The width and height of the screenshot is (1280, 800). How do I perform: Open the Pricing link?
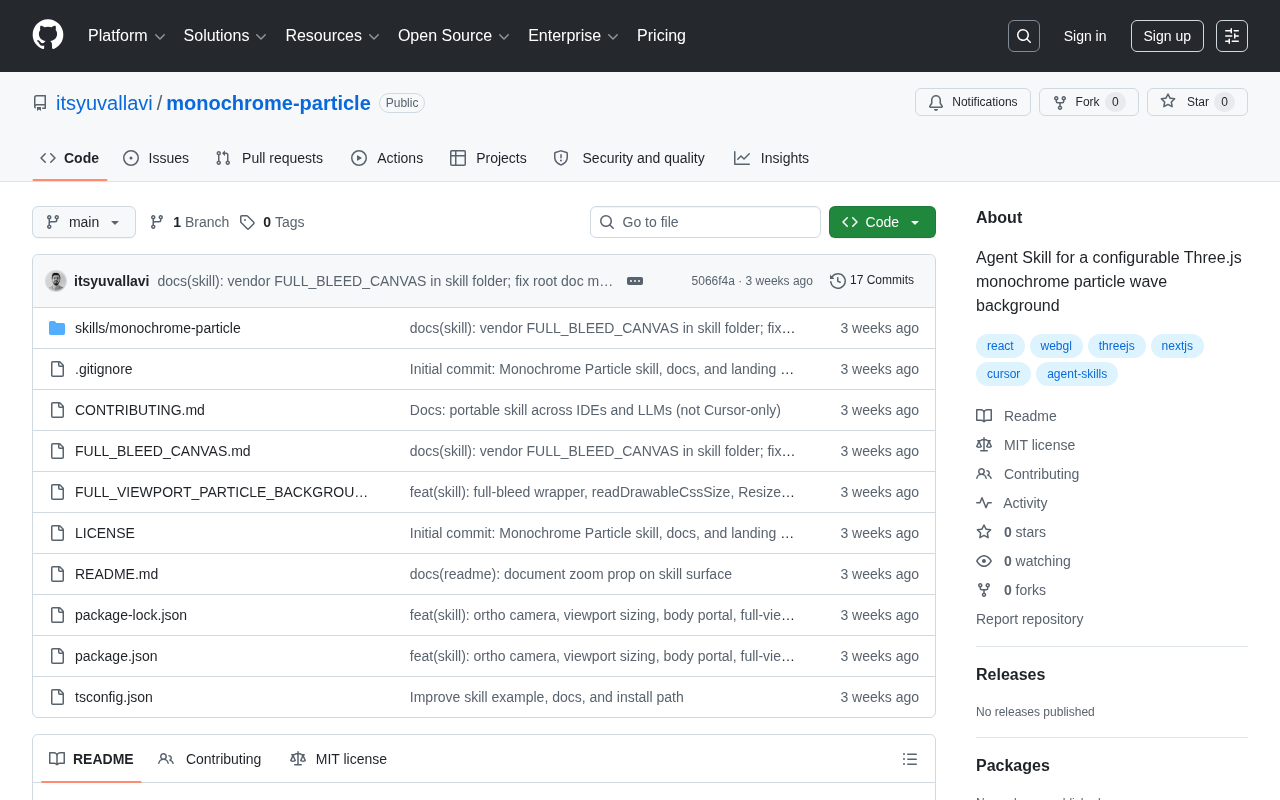(661, 36)
